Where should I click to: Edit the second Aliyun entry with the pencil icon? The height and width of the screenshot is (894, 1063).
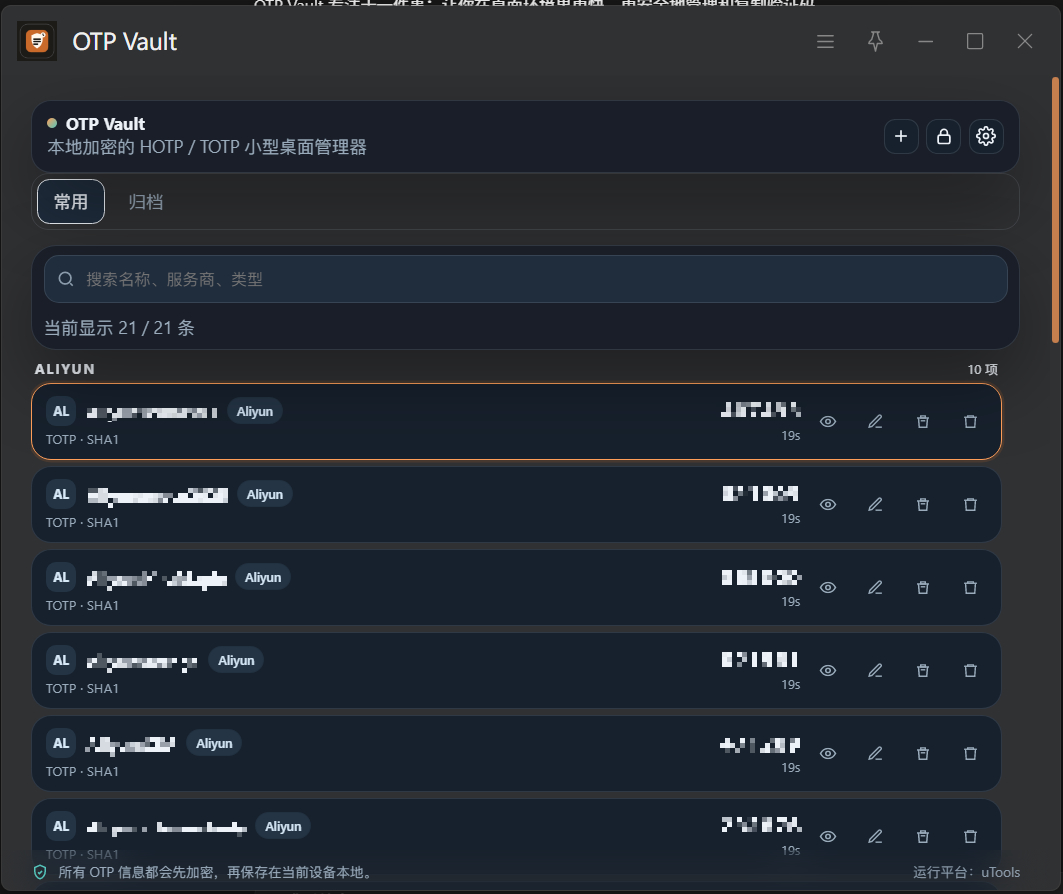tap(875, 504)
